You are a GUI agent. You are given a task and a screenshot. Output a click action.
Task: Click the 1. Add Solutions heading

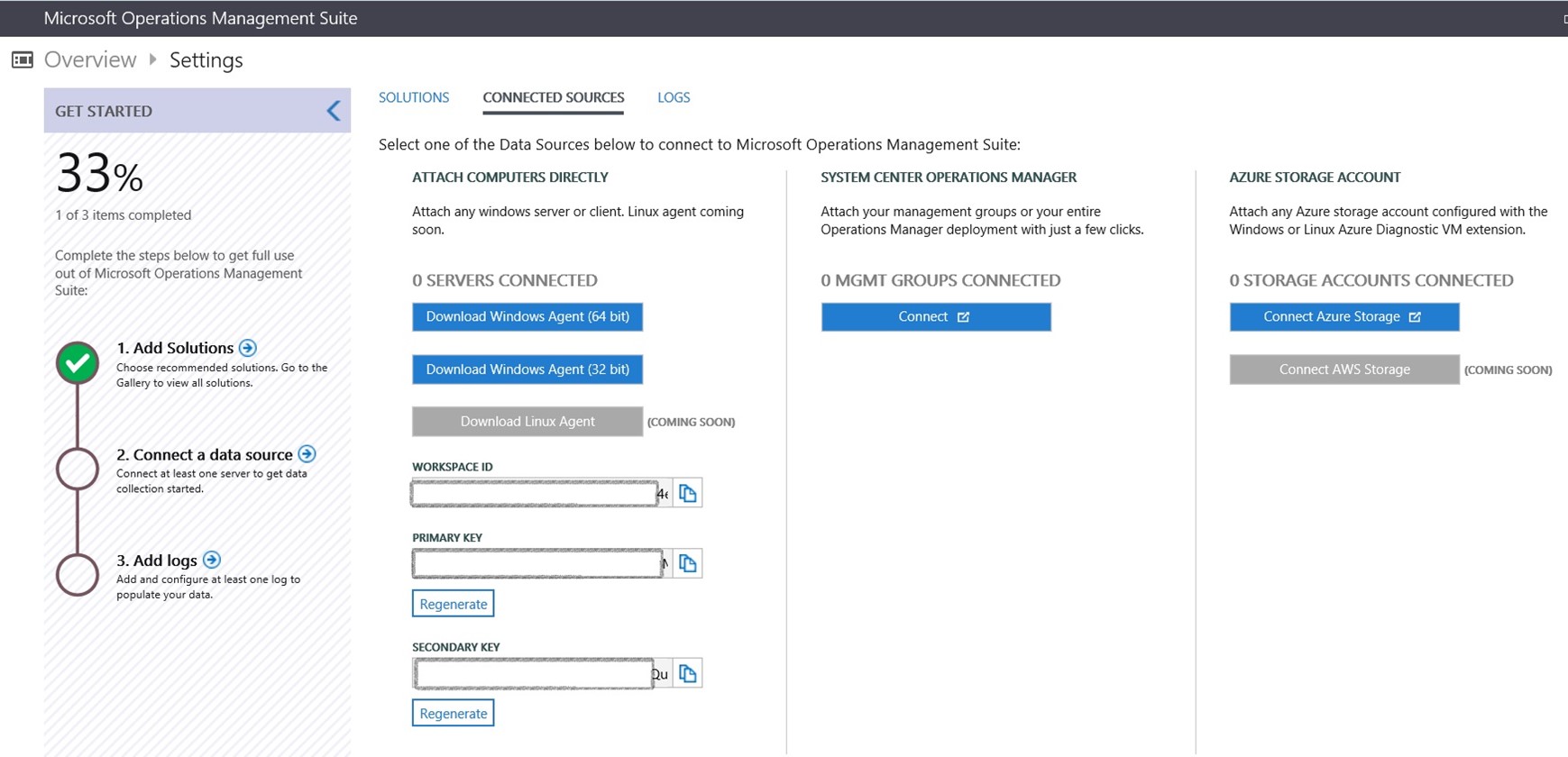175,348
